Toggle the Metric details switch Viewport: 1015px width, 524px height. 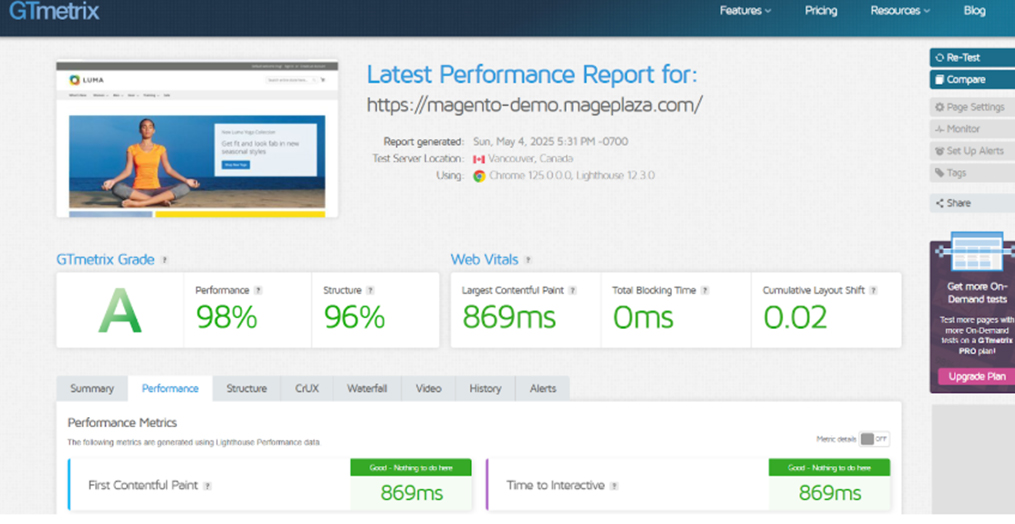click(x=874, y=439)
